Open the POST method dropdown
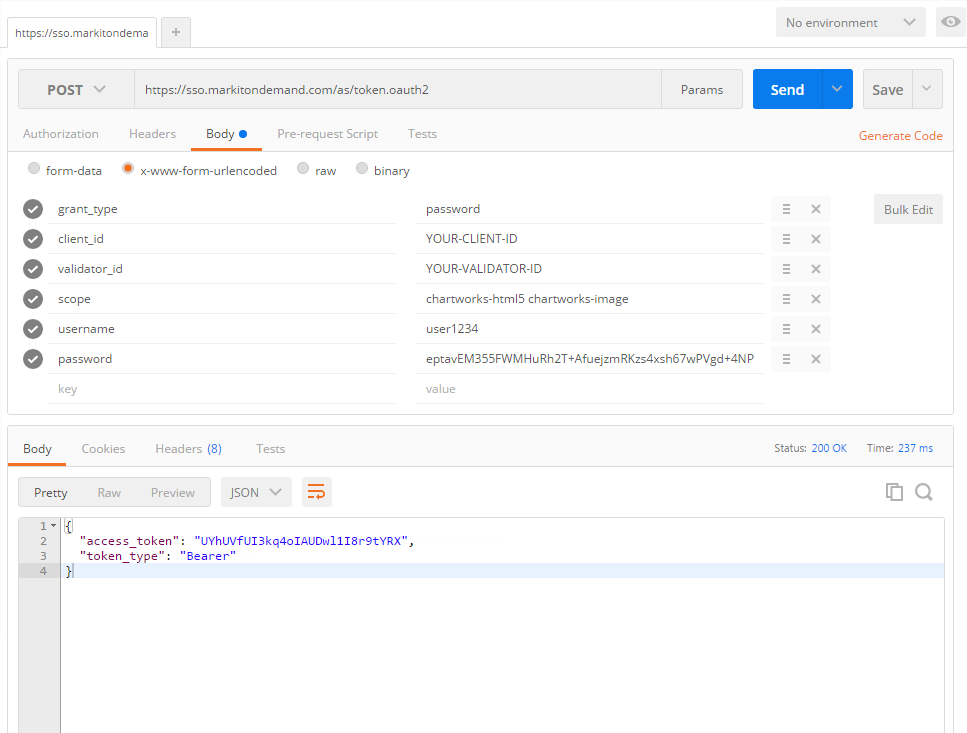 coord(76,89)
